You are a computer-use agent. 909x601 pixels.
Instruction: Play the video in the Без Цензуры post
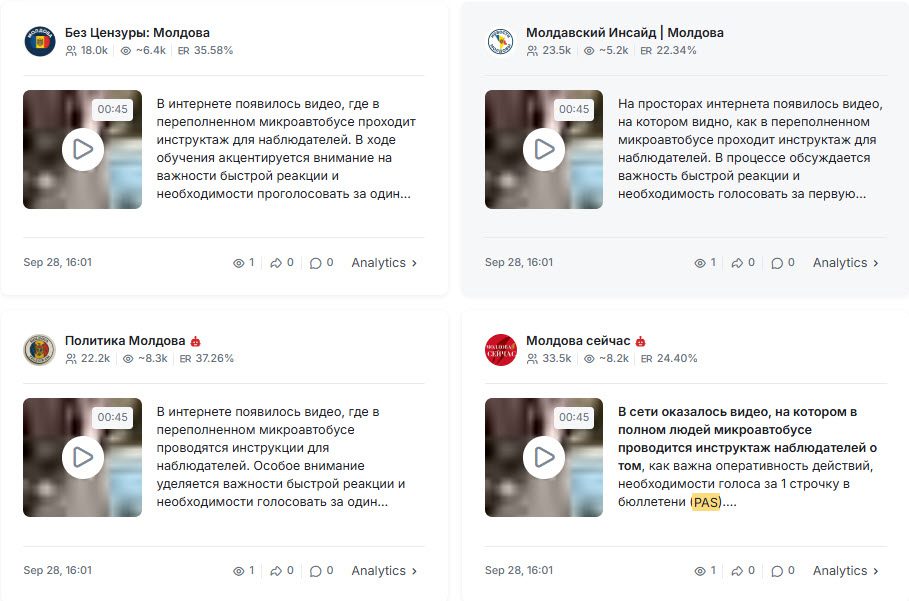point(83,150)
